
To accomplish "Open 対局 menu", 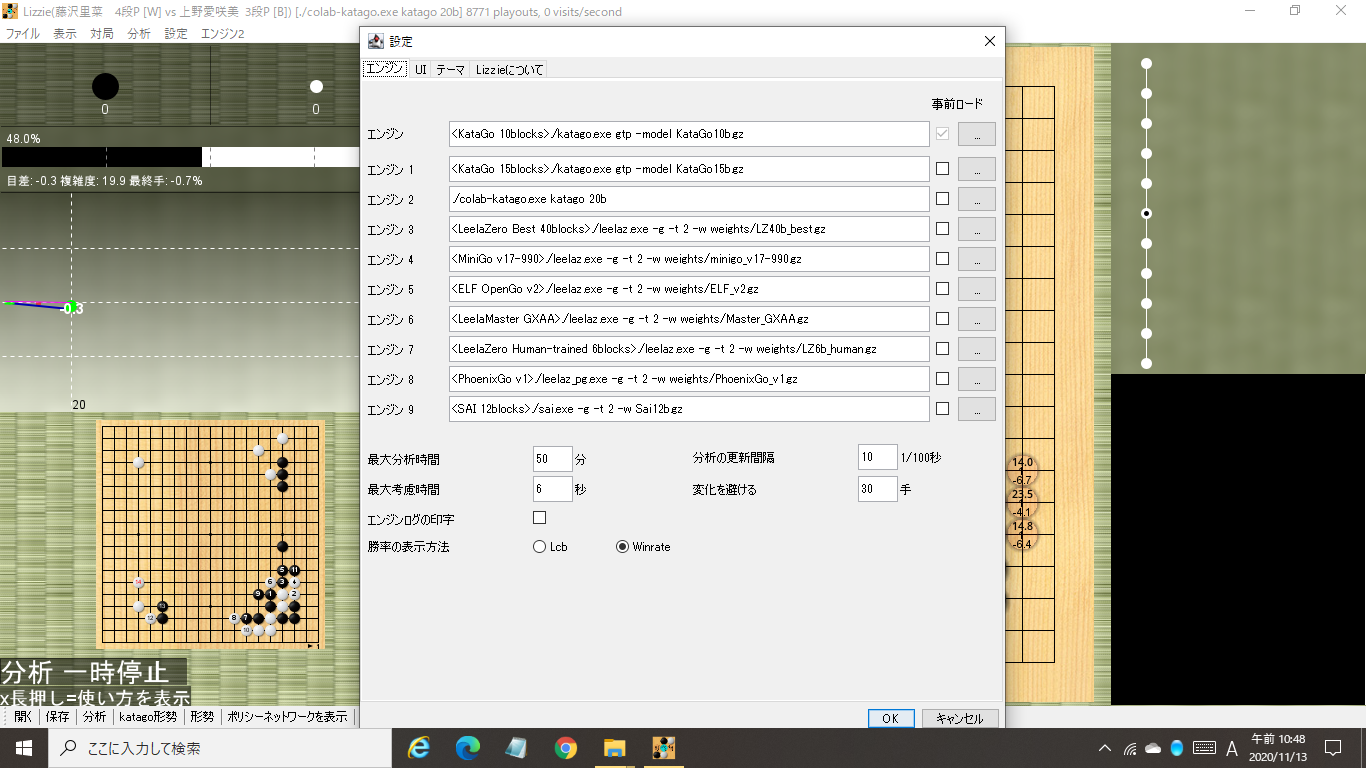I will 102,33.
